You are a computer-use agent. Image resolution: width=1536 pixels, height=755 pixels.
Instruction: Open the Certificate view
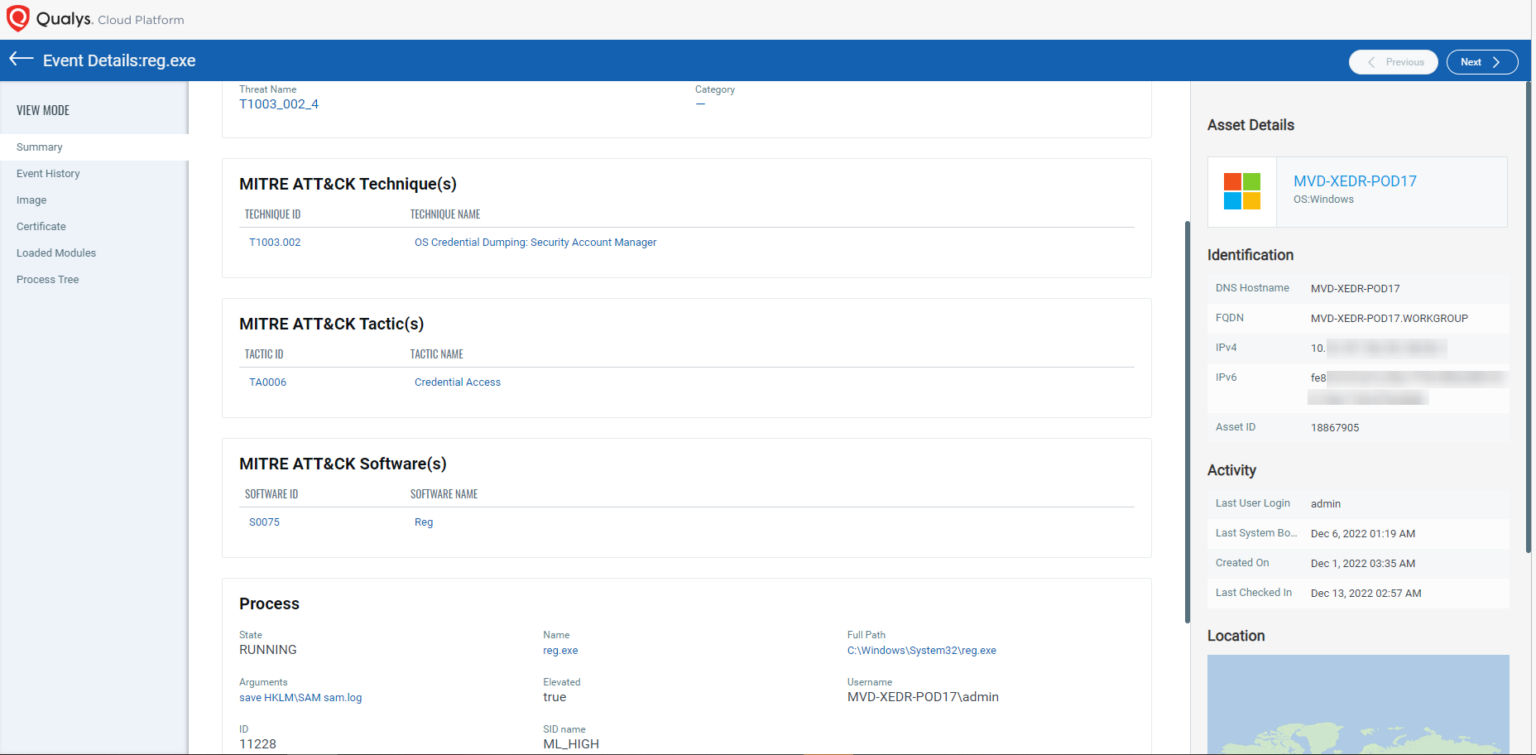[x=40, y=226]
